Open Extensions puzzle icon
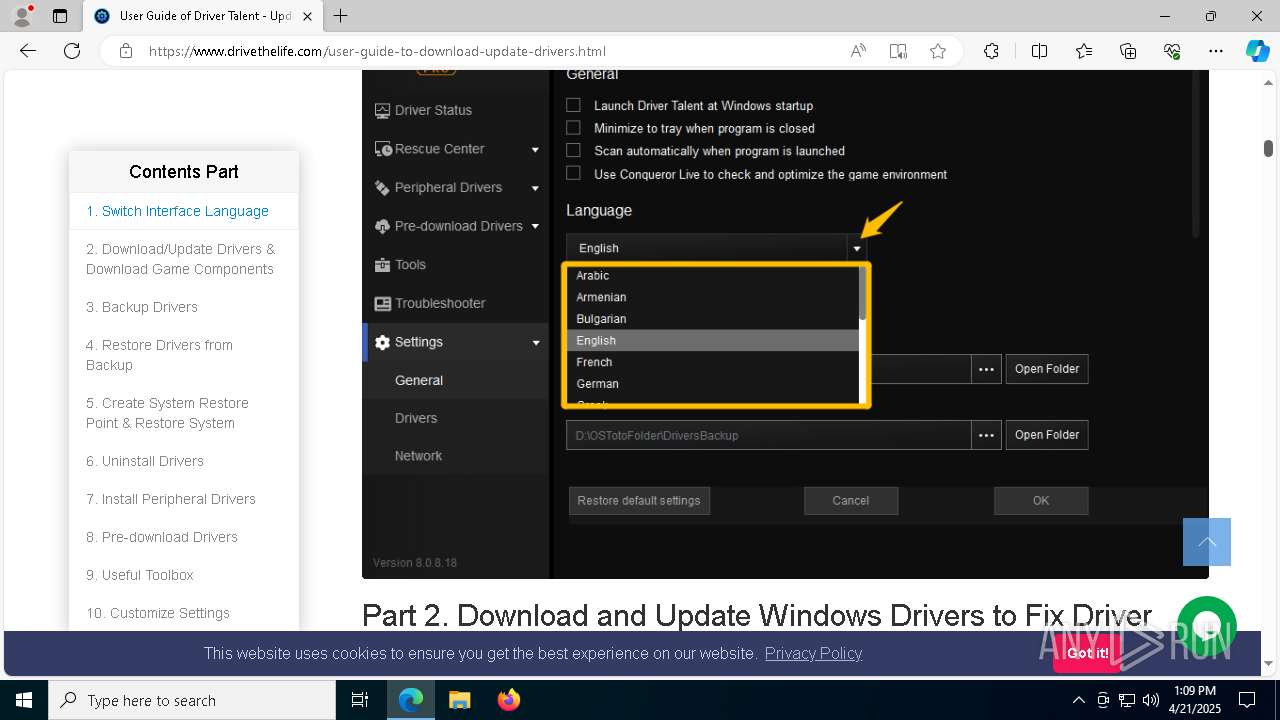Image resolution: width=1280 pixels, height=720 pixels. click(991, 51)
